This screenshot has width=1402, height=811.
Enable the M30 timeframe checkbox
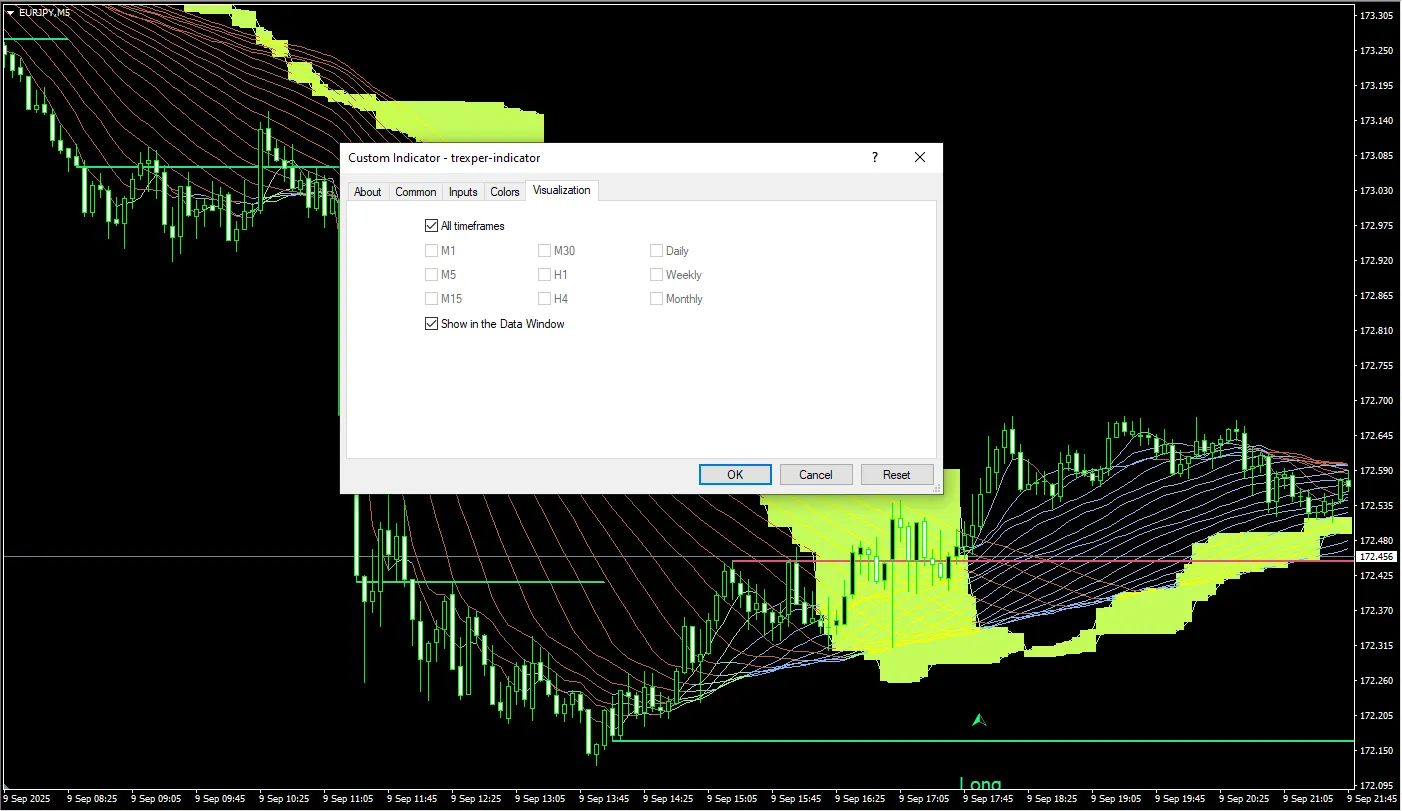pos(545,251)
